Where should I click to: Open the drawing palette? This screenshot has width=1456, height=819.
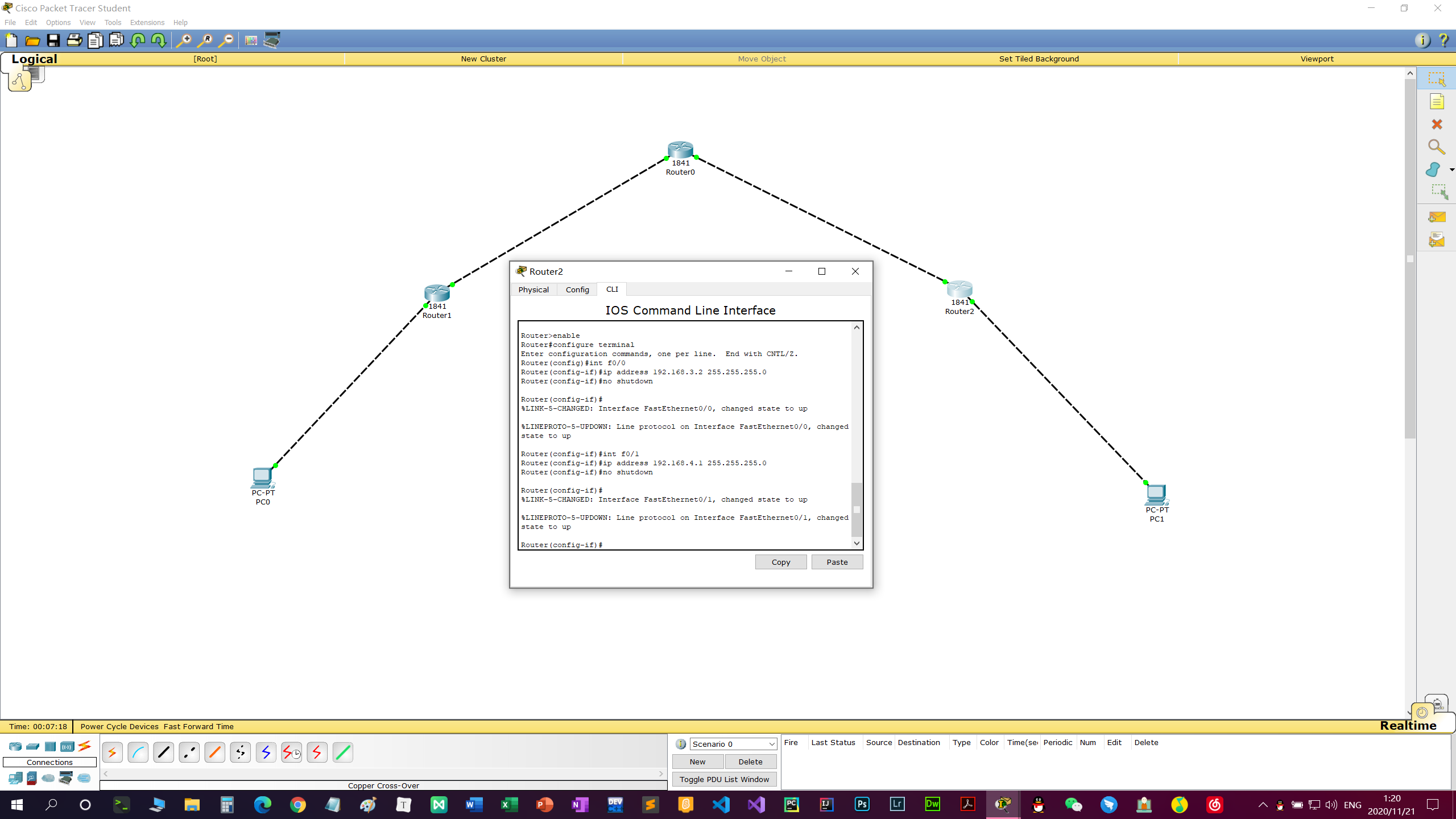[251, 40]
